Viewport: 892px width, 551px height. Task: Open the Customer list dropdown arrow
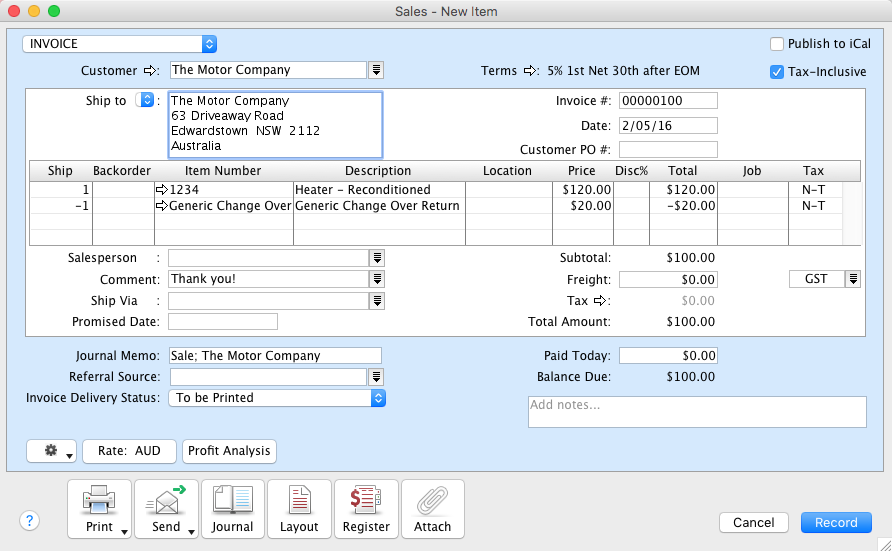coord(377,70)
